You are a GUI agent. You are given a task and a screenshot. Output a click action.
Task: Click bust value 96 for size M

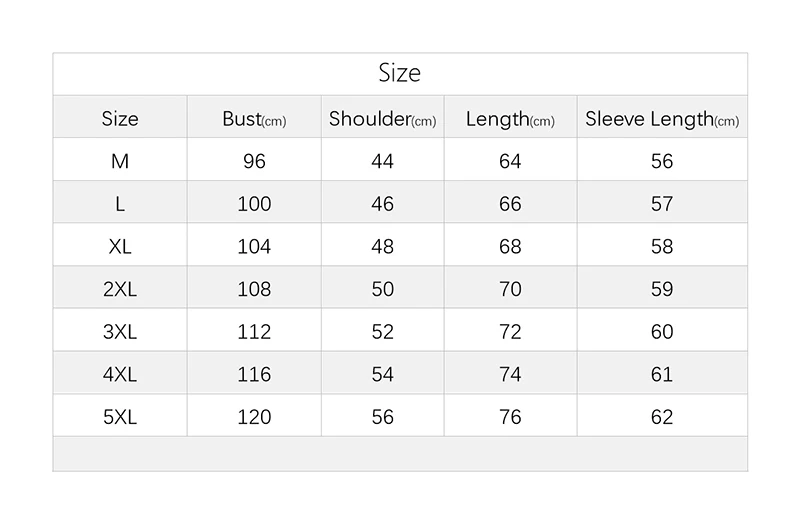point(254,161)
